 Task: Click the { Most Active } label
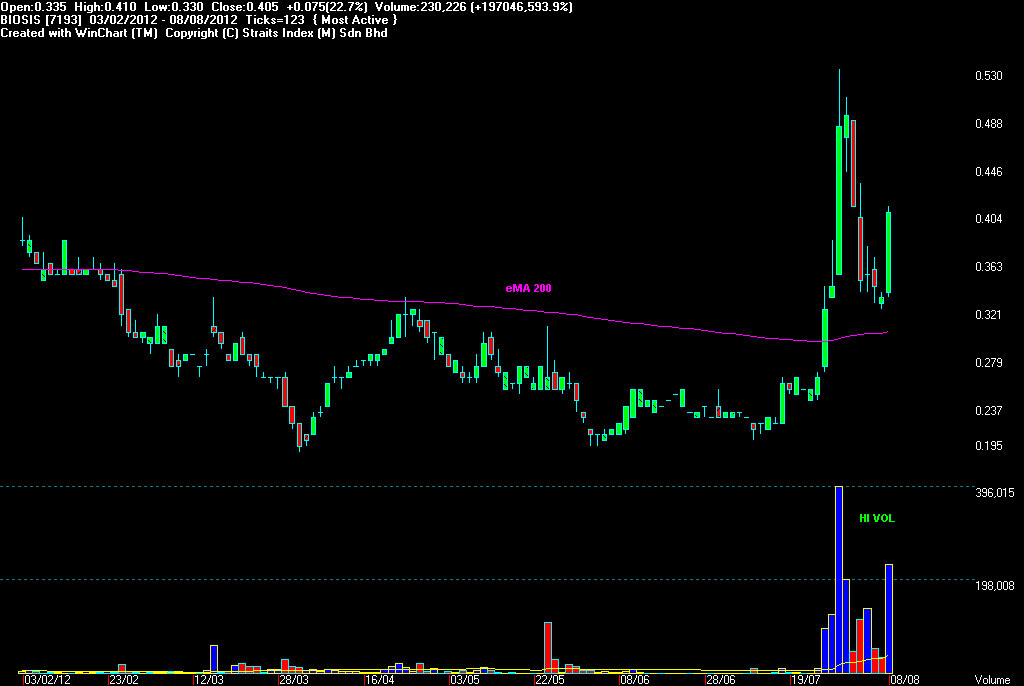pyautogui.click(x=355, y=20)
